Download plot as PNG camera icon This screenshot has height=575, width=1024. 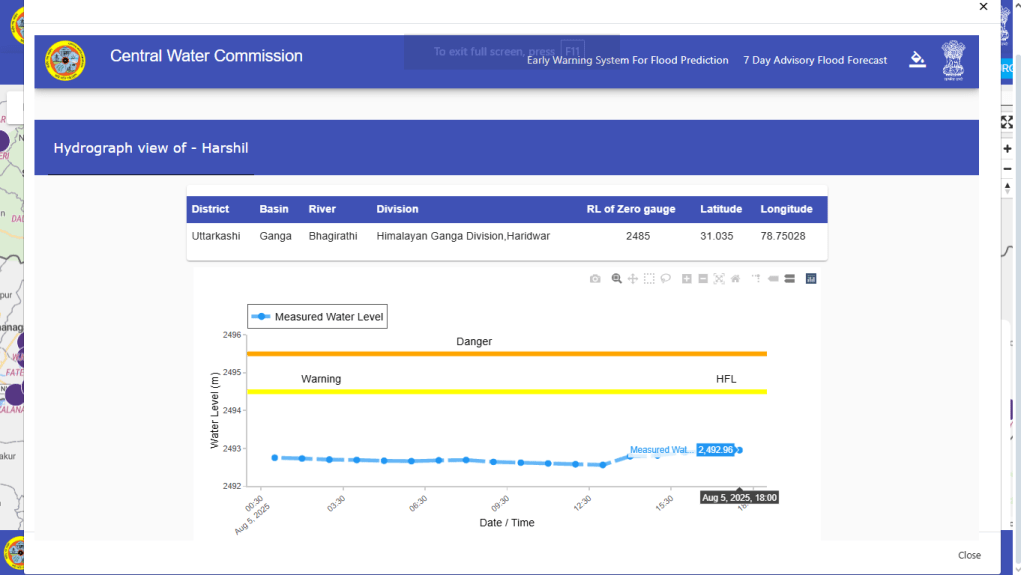pyautogui.click(x=595, y=279)
